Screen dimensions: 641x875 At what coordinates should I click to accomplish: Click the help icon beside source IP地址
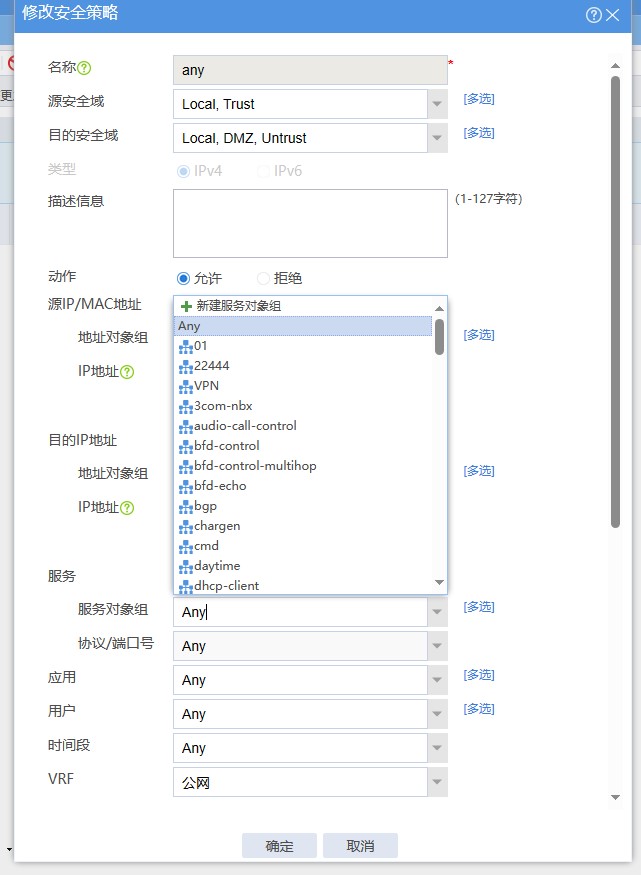(127, 372)
